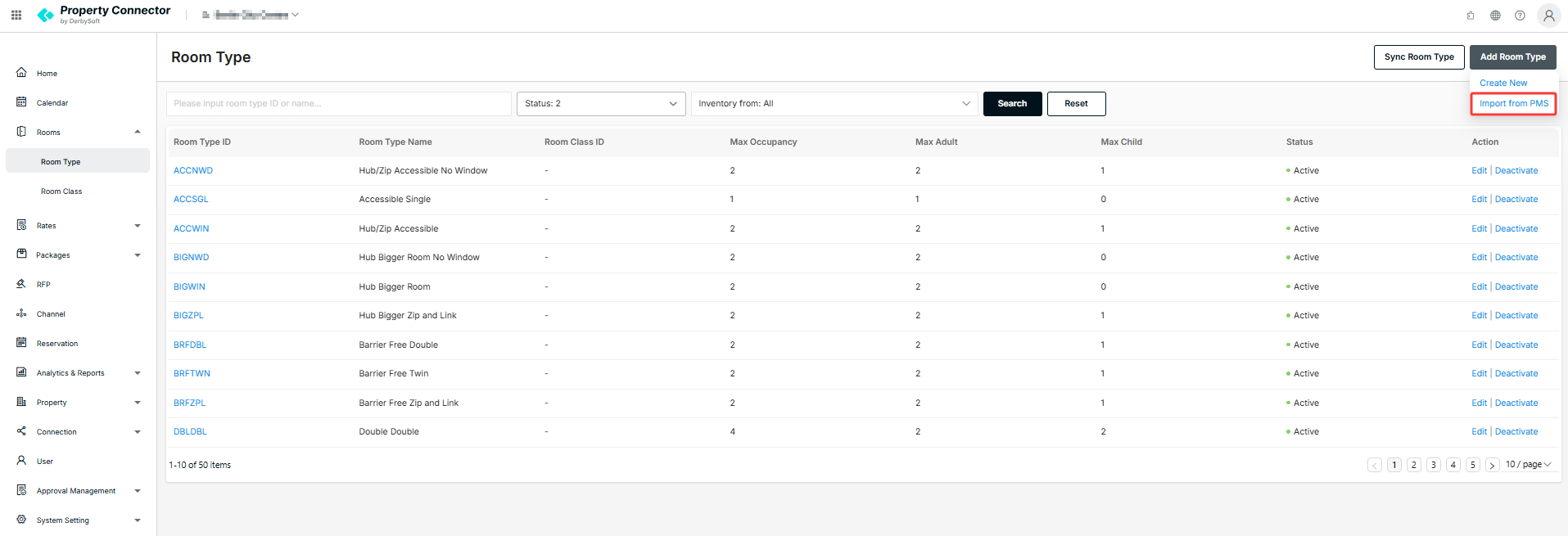Click the Sync Room Type button
Image resolution: width=1568 pixels, height=536 pixels.
(1419, 57)
